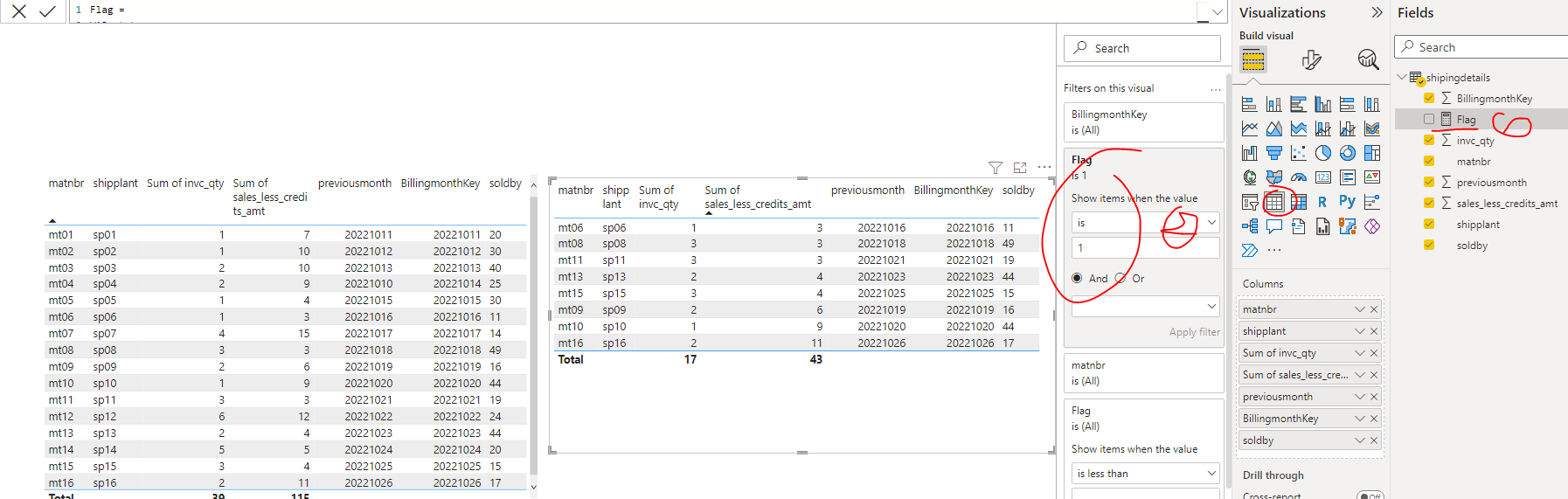Toggle the soldby field checkbox
Image resolution: width=1568 pixels, height=499 pixels.
(1429, 245)
